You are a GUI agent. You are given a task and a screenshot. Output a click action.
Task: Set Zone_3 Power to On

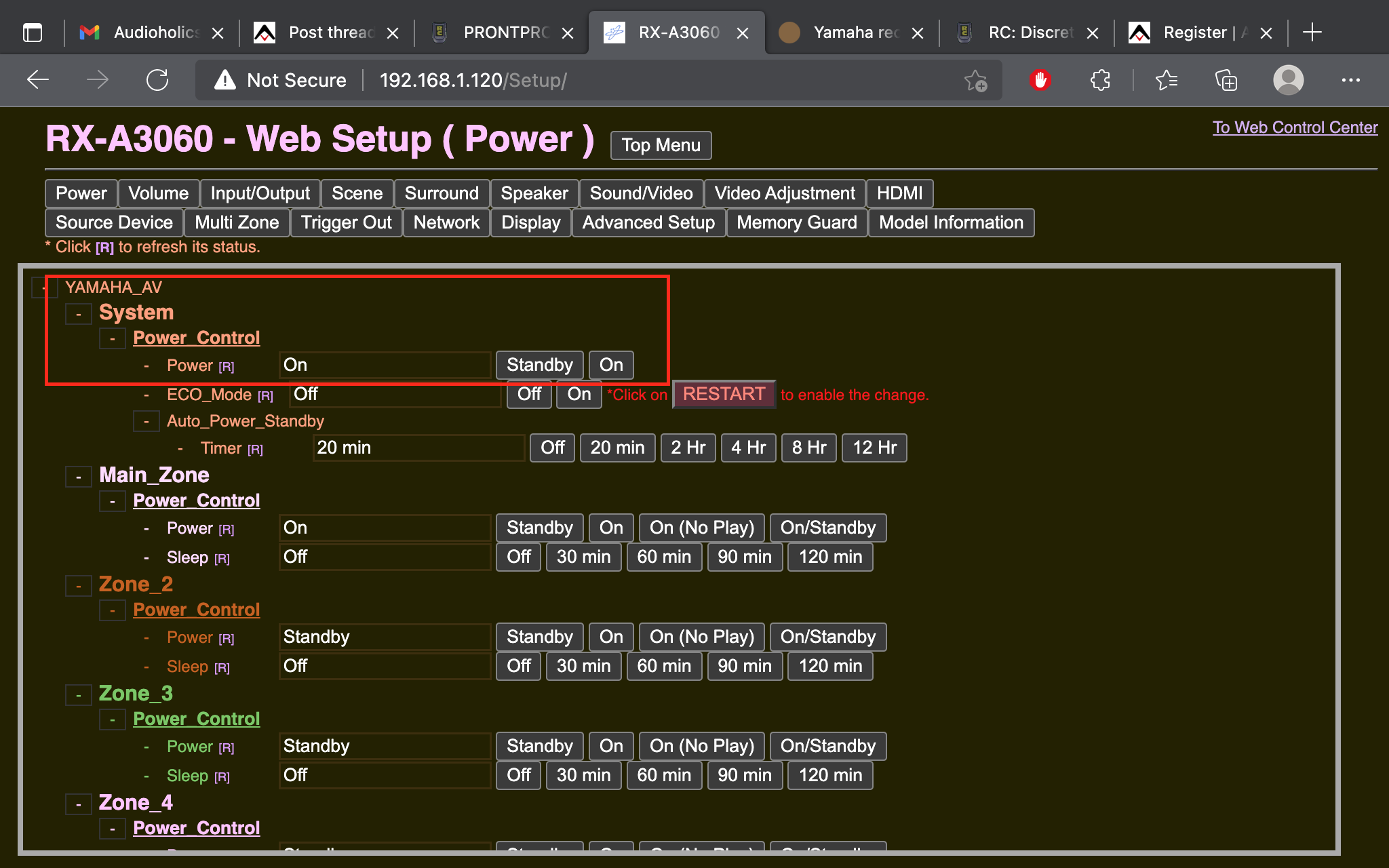(x=611, y=746)
